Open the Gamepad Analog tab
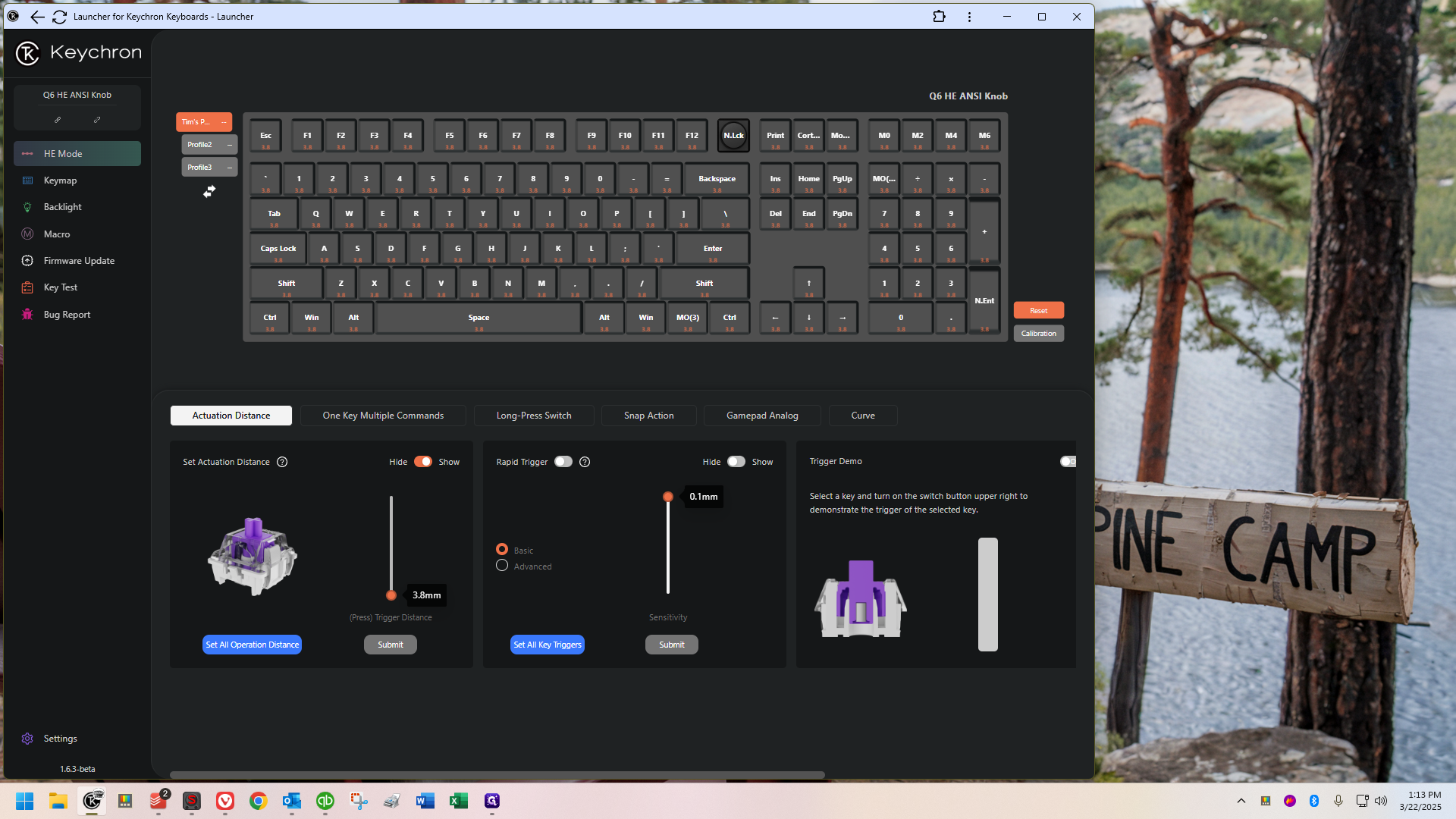Screen dimensions: 1456x819 762,416
